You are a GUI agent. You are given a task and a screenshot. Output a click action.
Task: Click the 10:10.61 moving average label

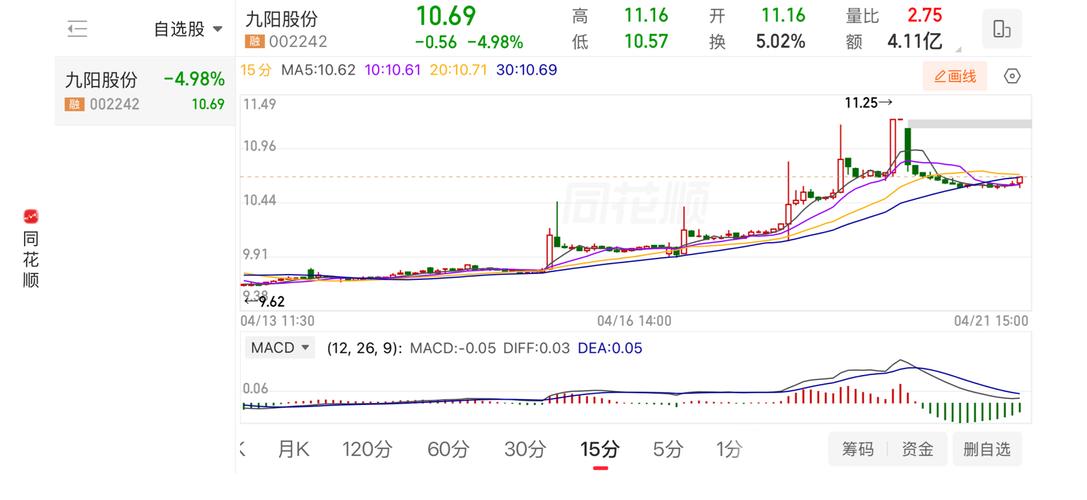pyautogui.click(x=392, y=70)
